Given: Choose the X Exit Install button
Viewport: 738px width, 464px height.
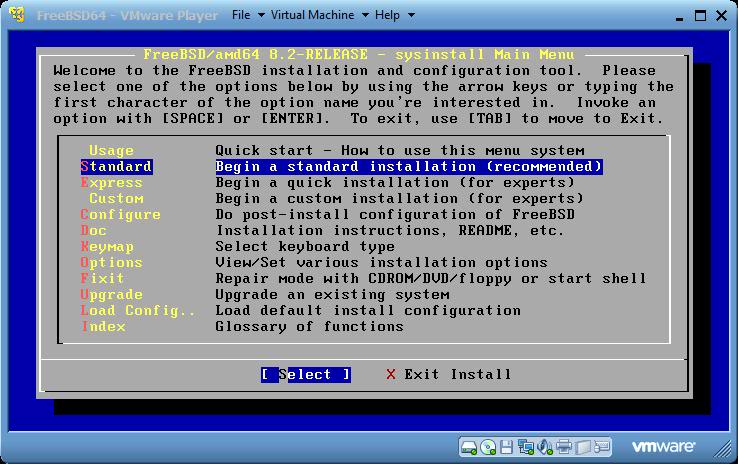Looking at the screenshot, I should (449, 375).
